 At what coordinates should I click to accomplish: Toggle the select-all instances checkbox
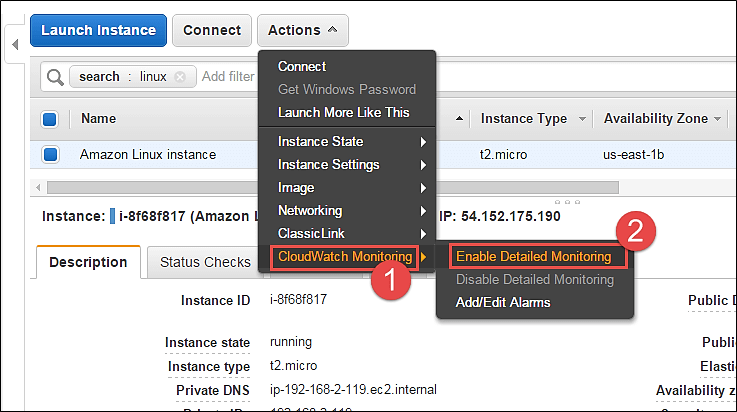pyautogui.click(x=50, y=119)
